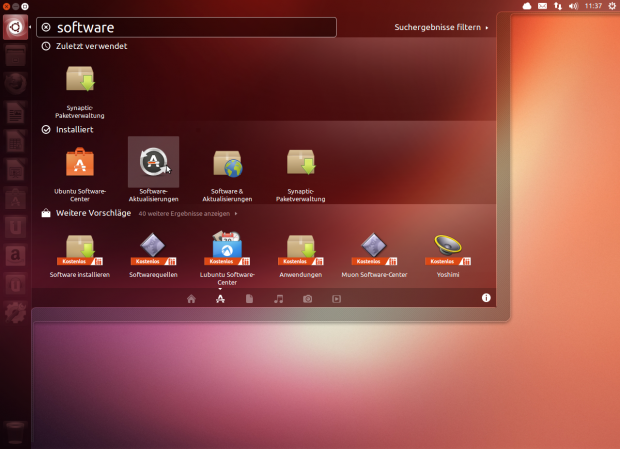This screenshot has width=620, height=449.
Task: Show 40 weitere Ergebnisse anzeigen
Action: (x=188, y=213)
